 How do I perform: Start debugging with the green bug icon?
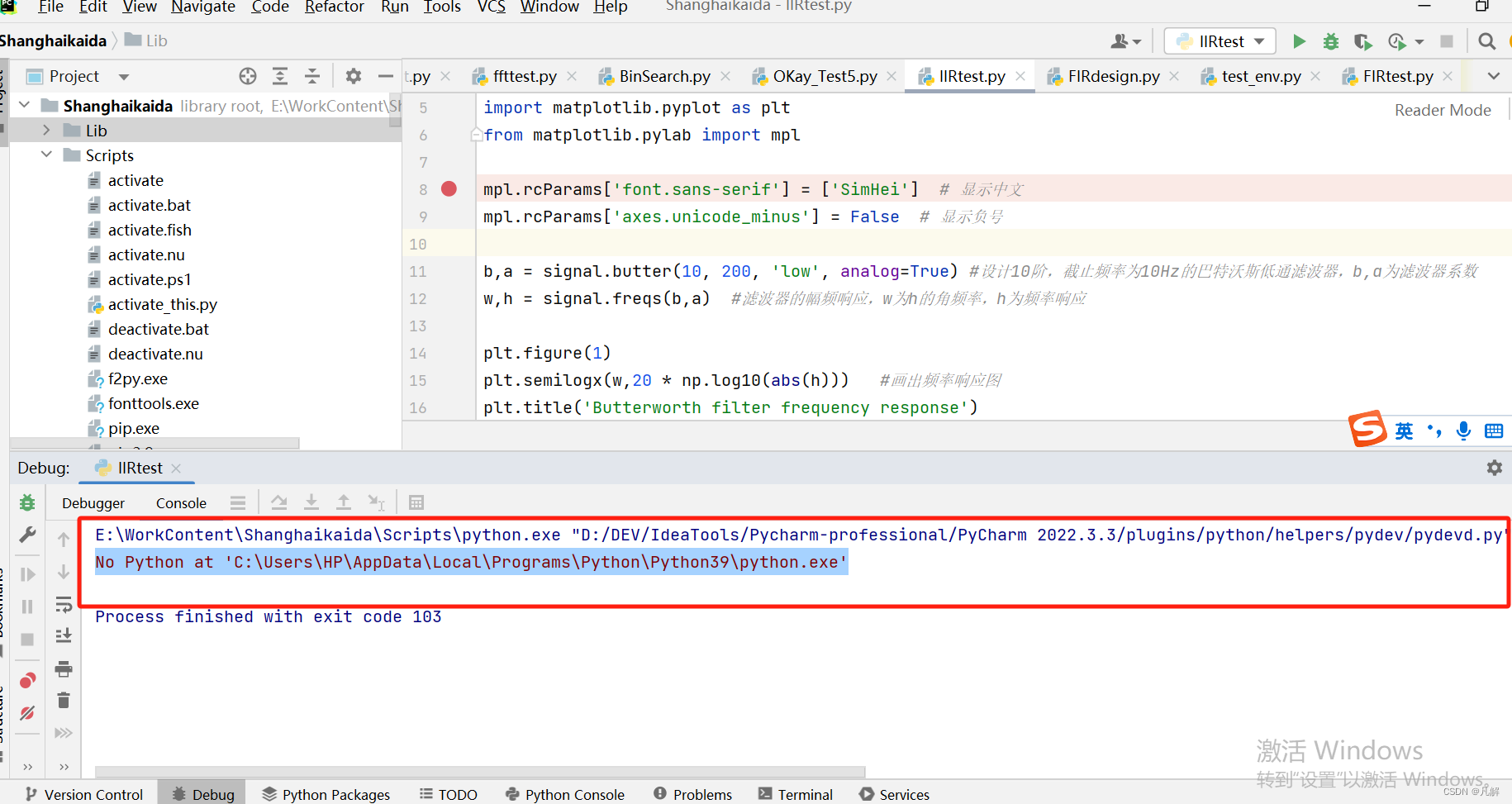pyautogui.click(x=1330, y=41)
